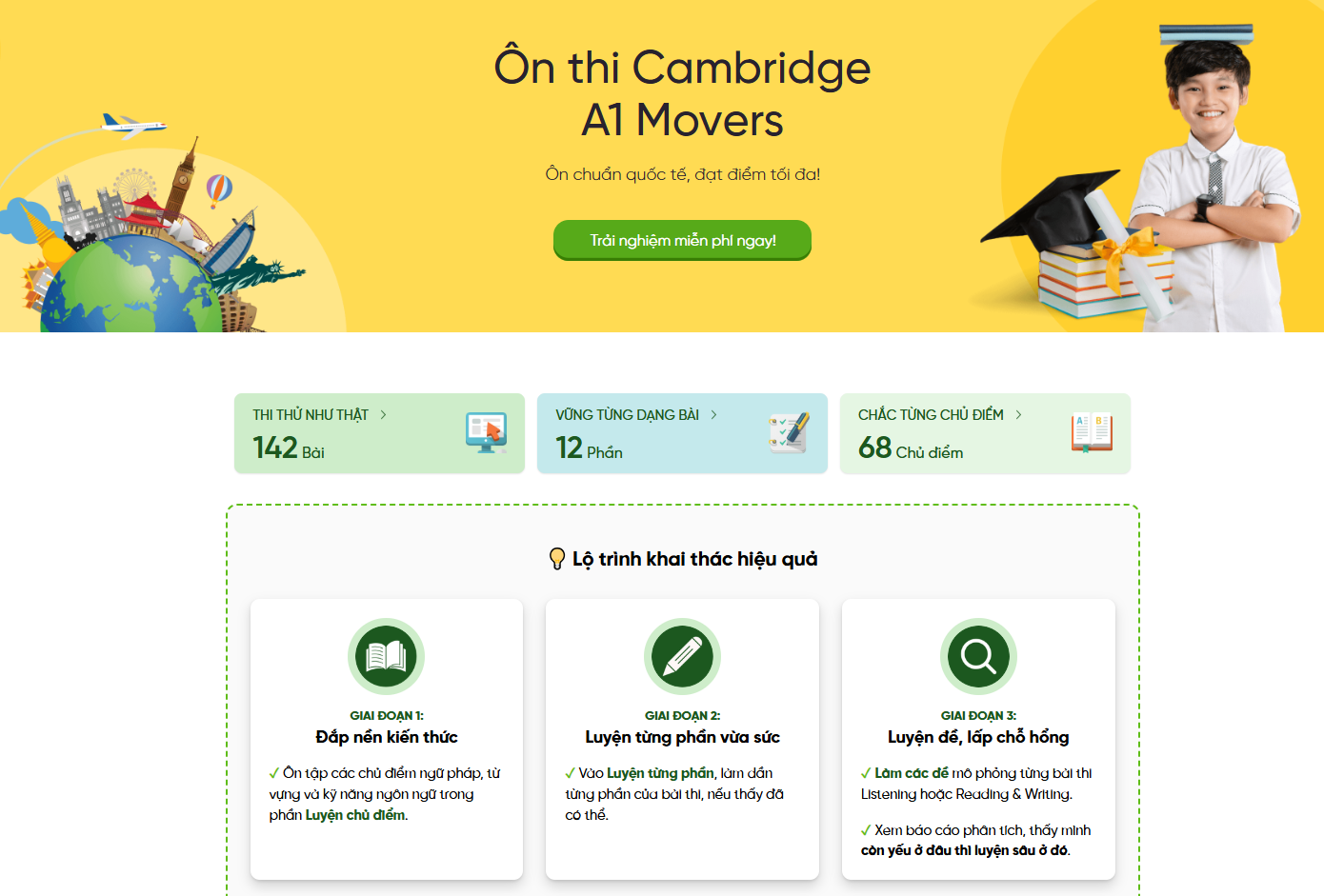Follow the 'Làm các đề' bold link

(912, 773)
